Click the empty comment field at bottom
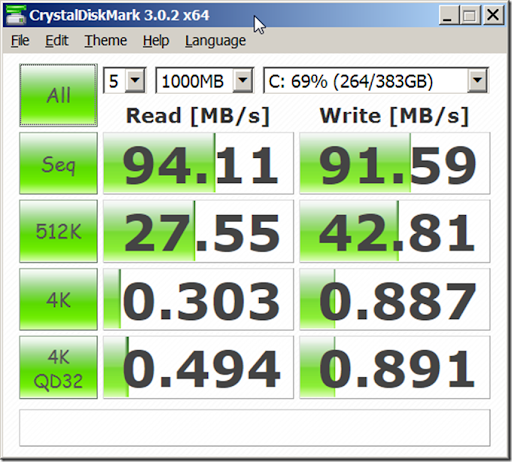 [255, 428]
